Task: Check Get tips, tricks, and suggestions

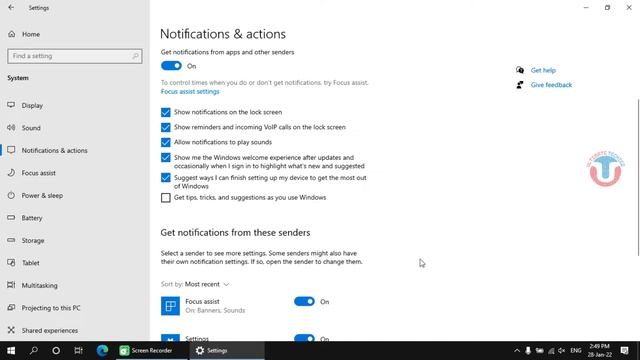Action: 165,198
